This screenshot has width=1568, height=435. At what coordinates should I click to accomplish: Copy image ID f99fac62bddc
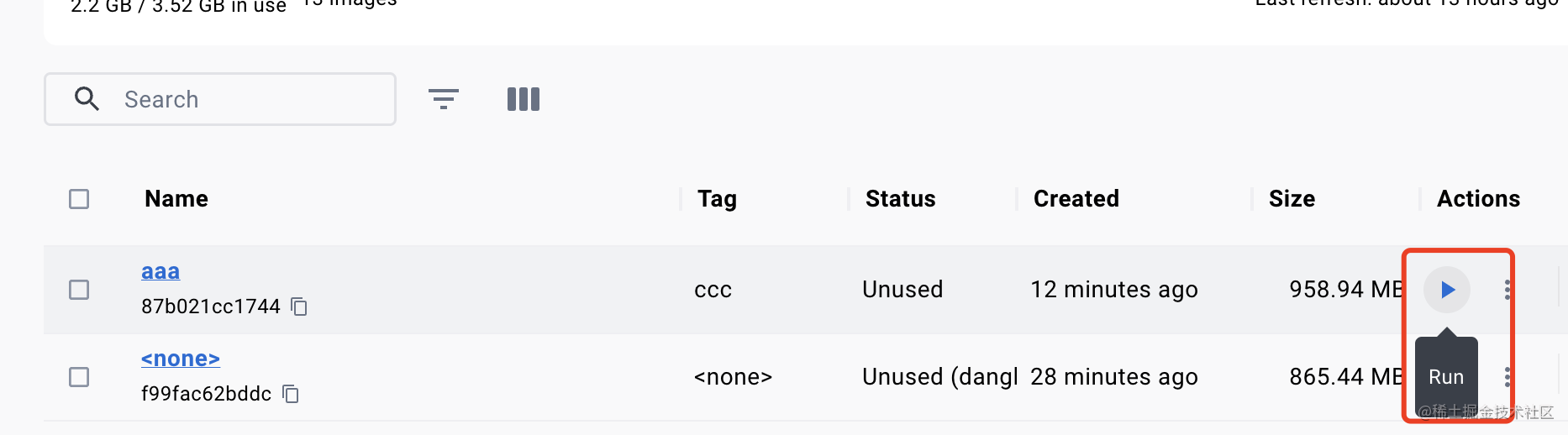(x=291, y=394)
